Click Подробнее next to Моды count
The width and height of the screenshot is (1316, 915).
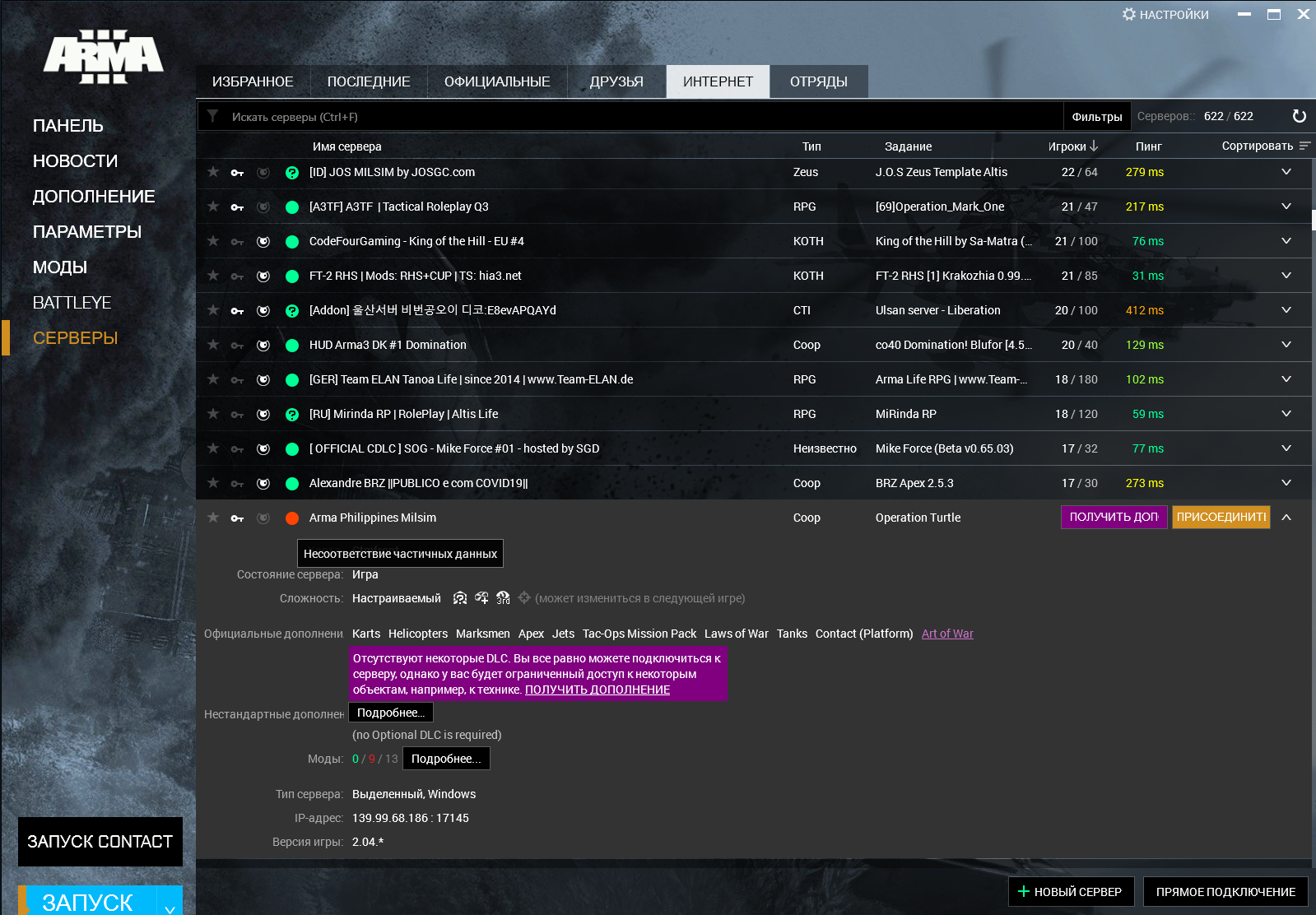(446, 759)
